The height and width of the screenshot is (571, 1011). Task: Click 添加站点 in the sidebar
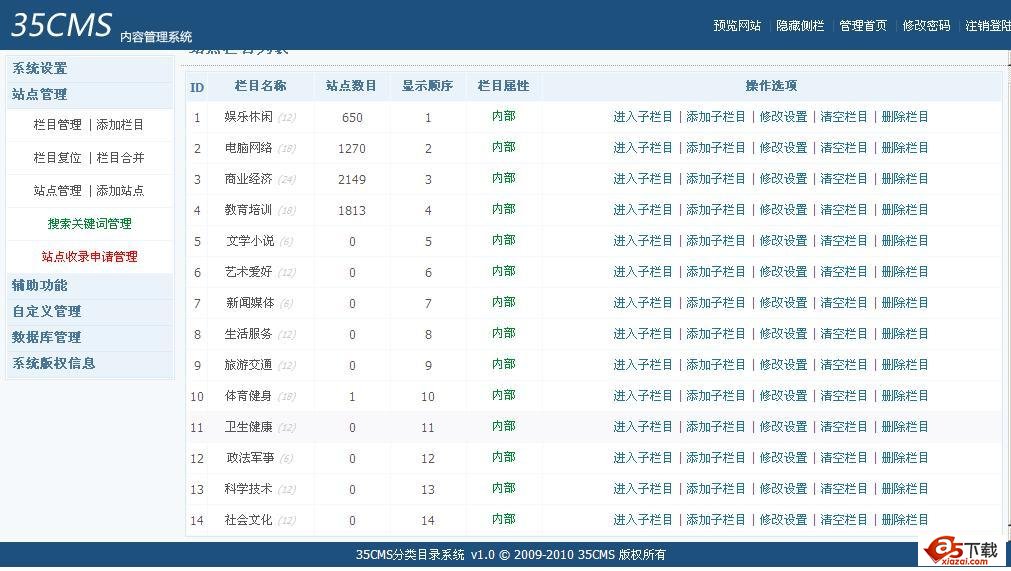(120, 191)
